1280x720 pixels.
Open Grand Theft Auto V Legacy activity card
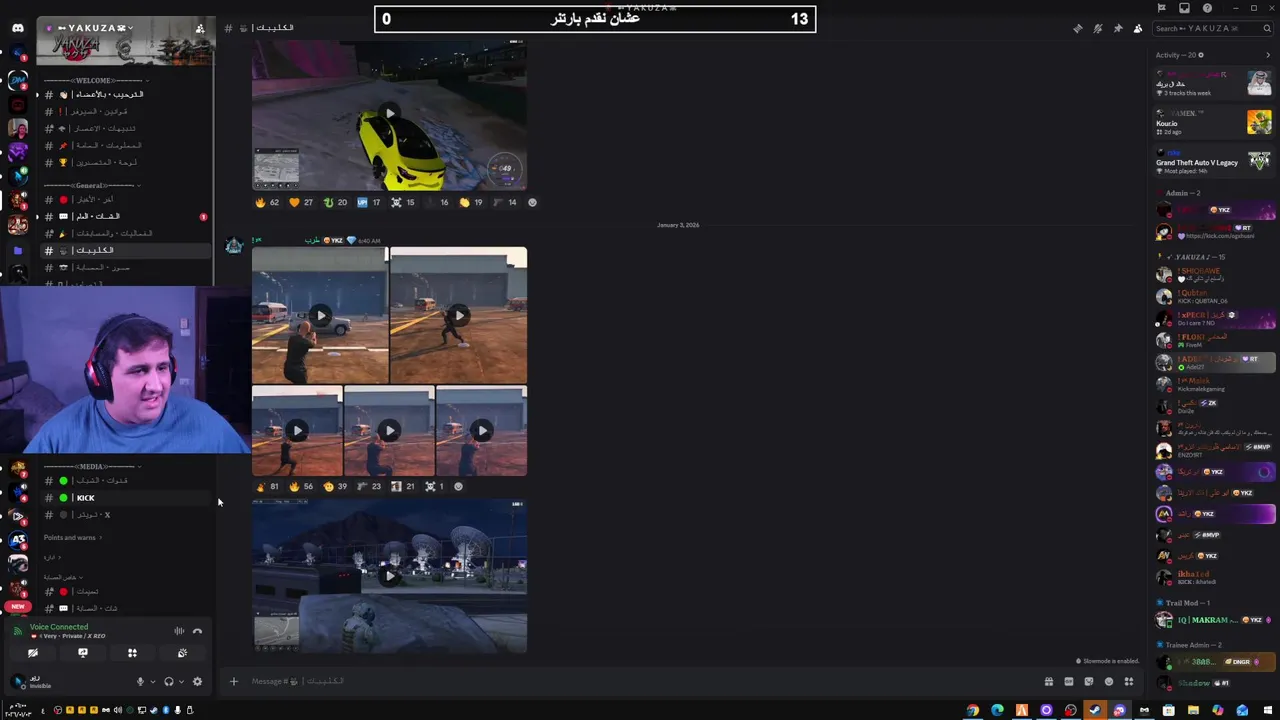click(x=1213, y=161)
